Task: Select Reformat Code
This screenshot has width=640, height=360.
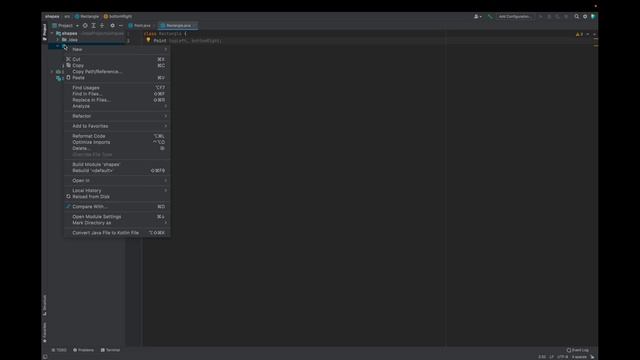Action: point(117,136)
